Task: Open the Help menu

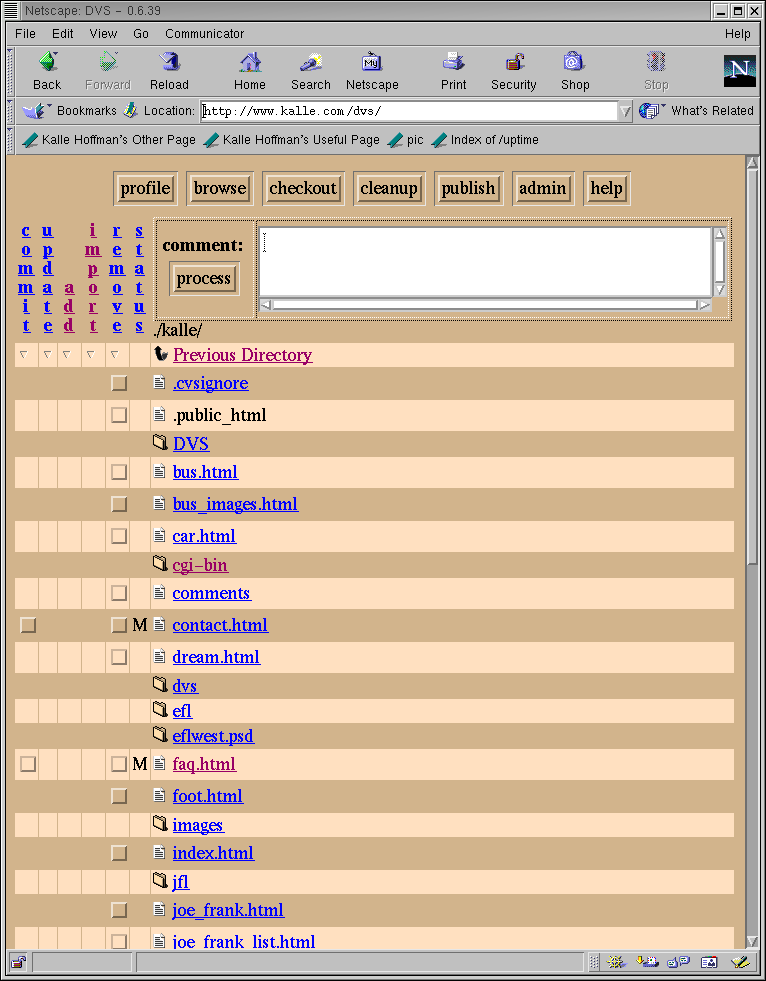Action: (x=737, y=34)
